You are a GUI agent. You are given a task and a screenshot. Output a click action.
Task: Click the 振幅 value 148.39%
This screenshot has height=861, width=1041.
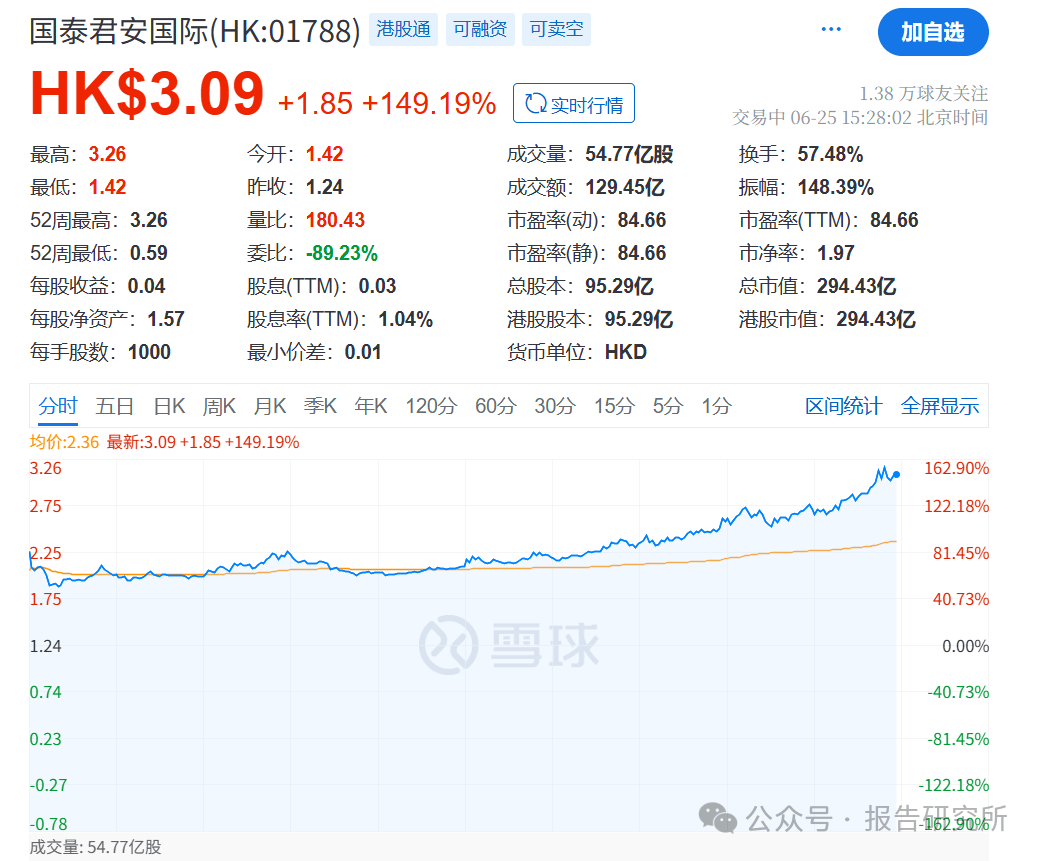point(835,187)
